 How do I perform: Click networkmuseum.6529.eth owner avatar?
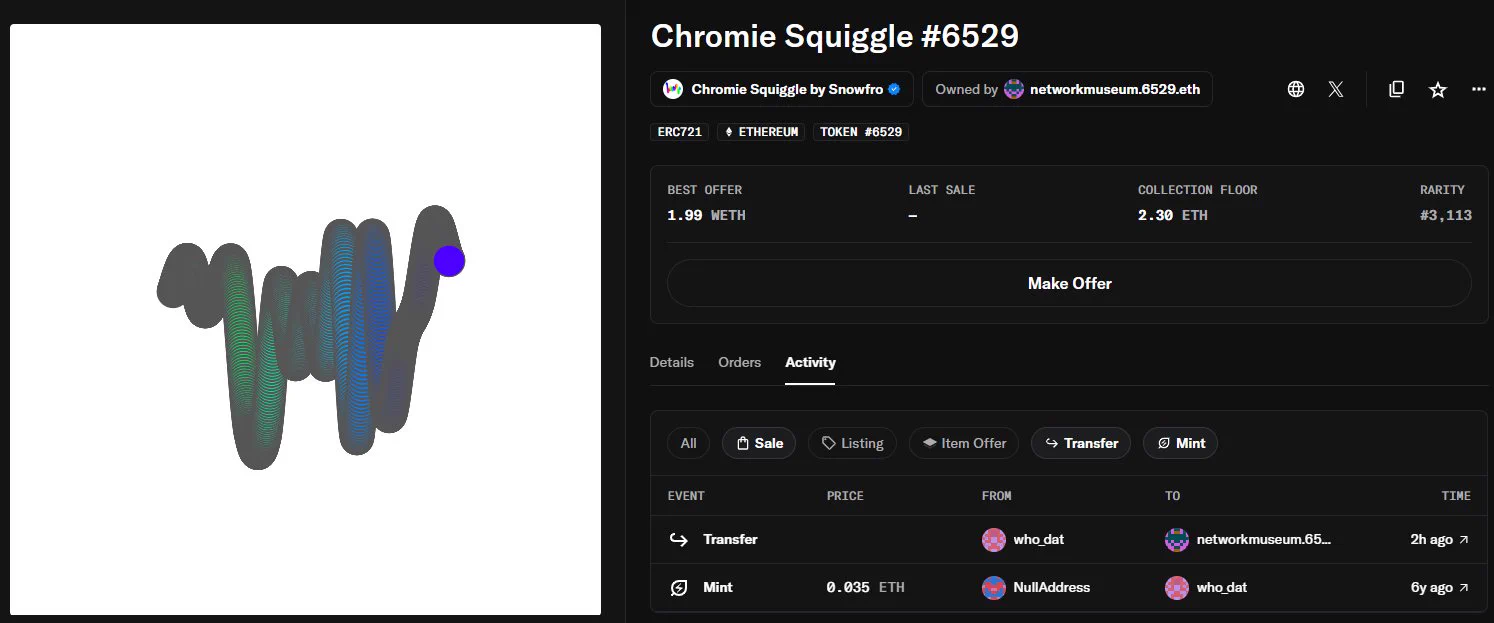[x=1014, y=89]
